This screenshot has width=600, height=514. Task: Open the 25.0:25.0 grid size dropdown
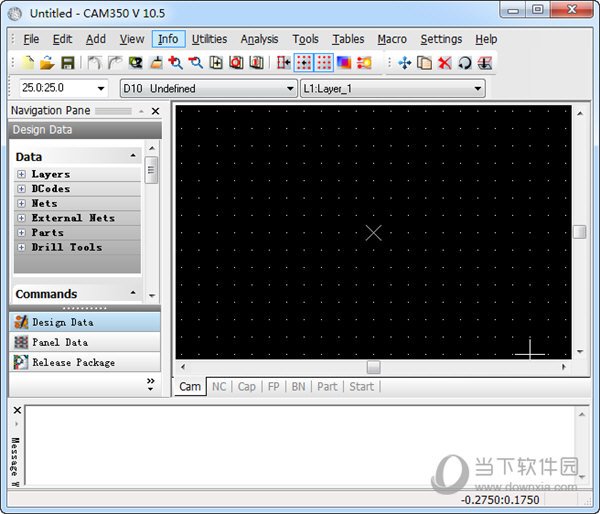101,89
